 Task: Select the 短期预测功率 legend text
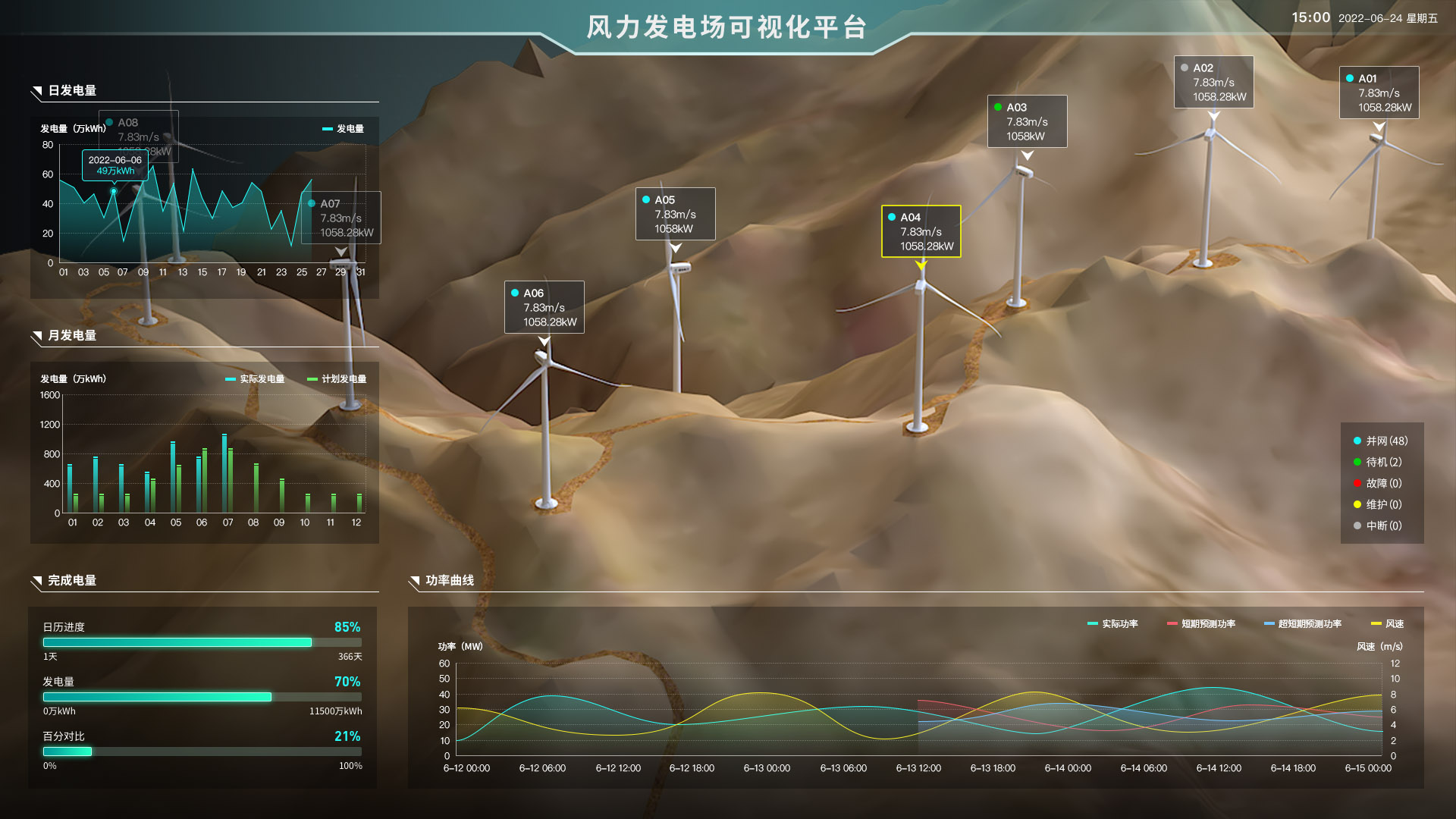[x=1210, y=623]
